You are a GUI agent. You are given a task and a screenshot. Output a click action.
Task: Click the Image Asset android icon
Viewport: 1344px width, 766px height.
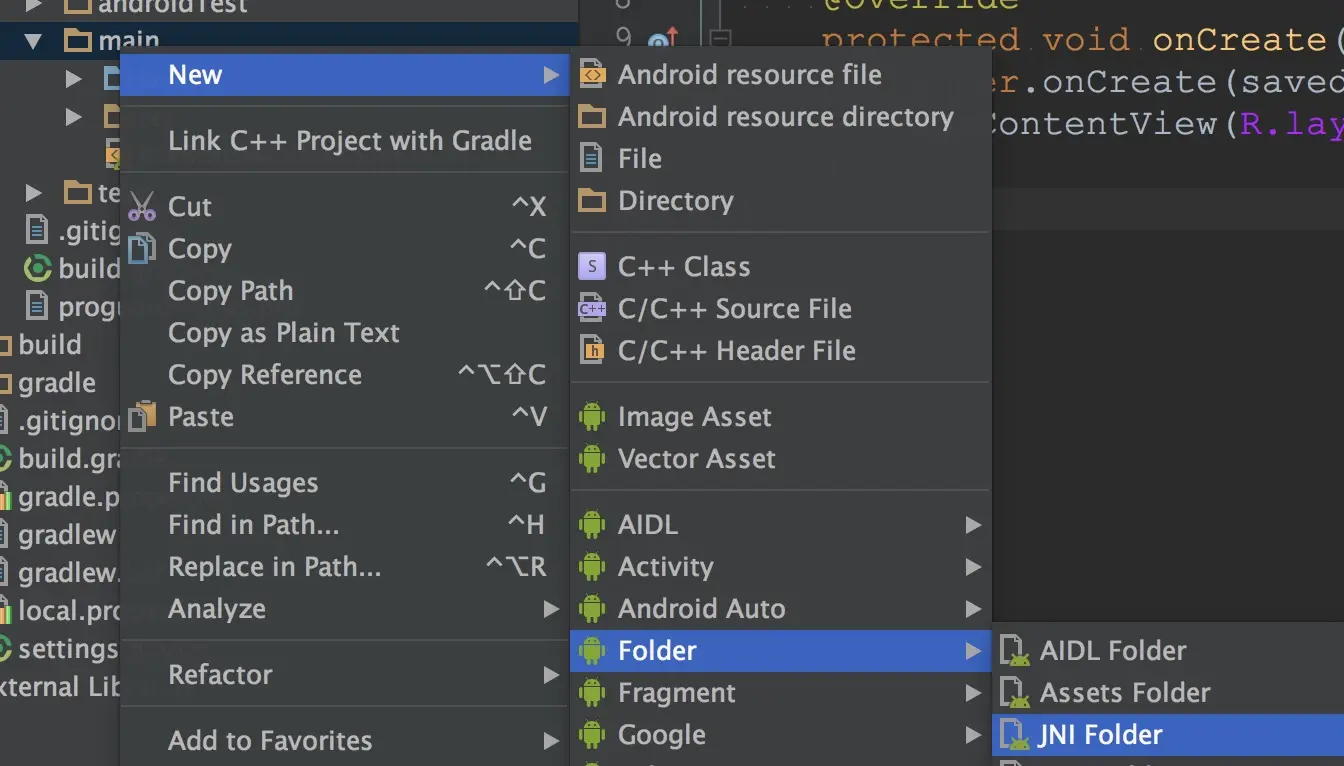point(592,417)
